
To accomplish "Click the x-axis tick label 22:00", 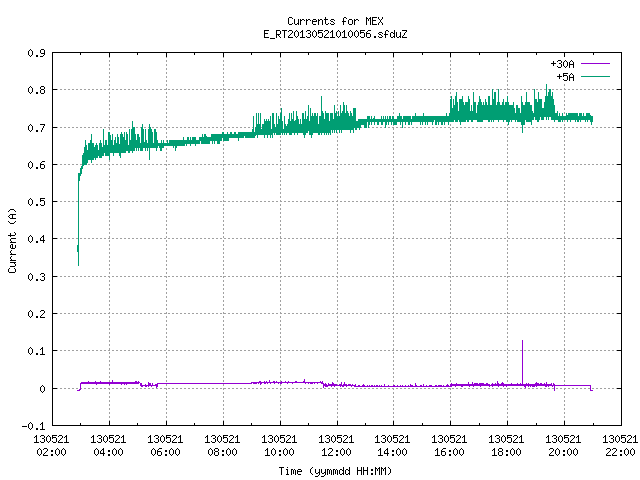I will [x=620, y=452].
